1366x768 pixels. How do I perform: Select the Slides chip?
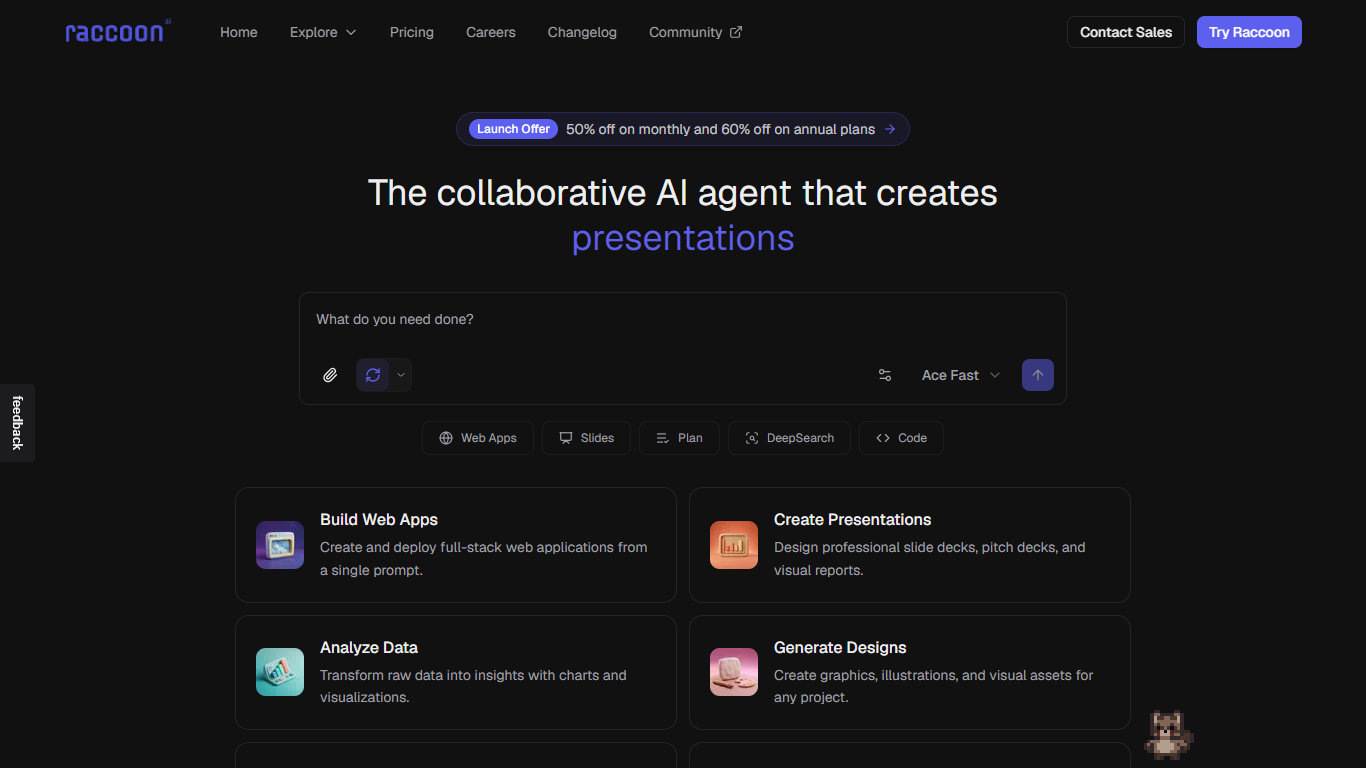[x=586, y=438]
